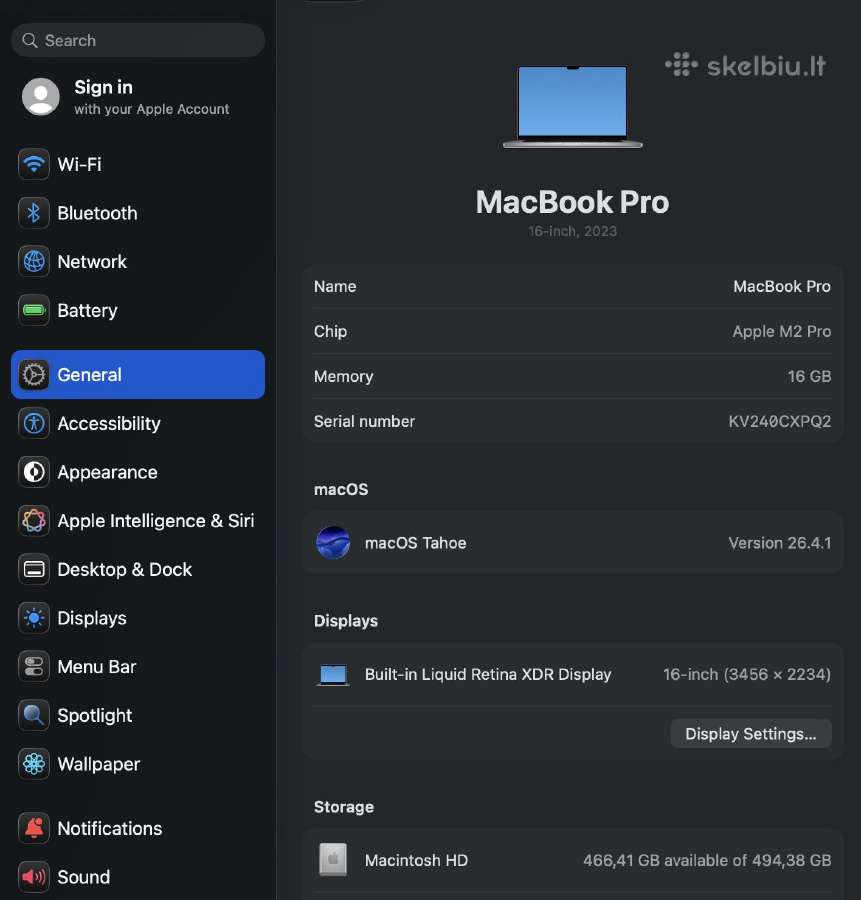The height and width of the screenshot is (900, 861).
Task: Click the green Battery icon
Action: (34, 310)
